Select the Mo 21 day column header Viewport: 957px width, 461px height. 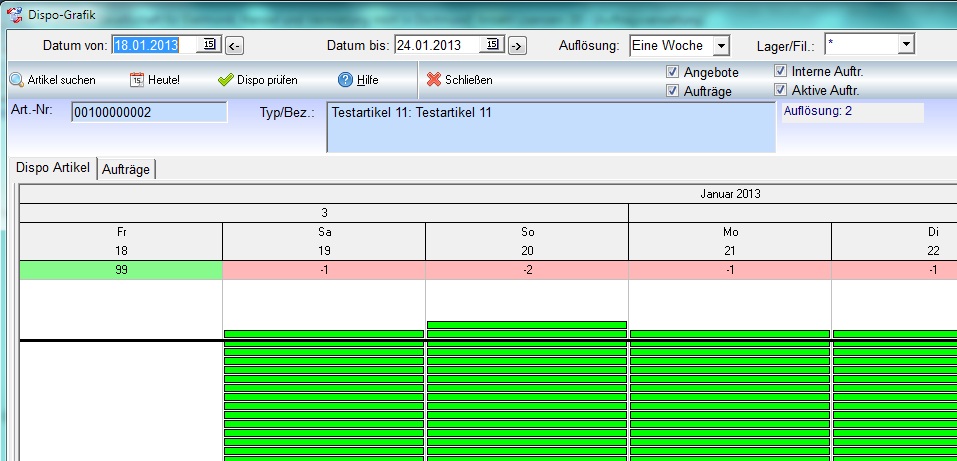point(730,241)
